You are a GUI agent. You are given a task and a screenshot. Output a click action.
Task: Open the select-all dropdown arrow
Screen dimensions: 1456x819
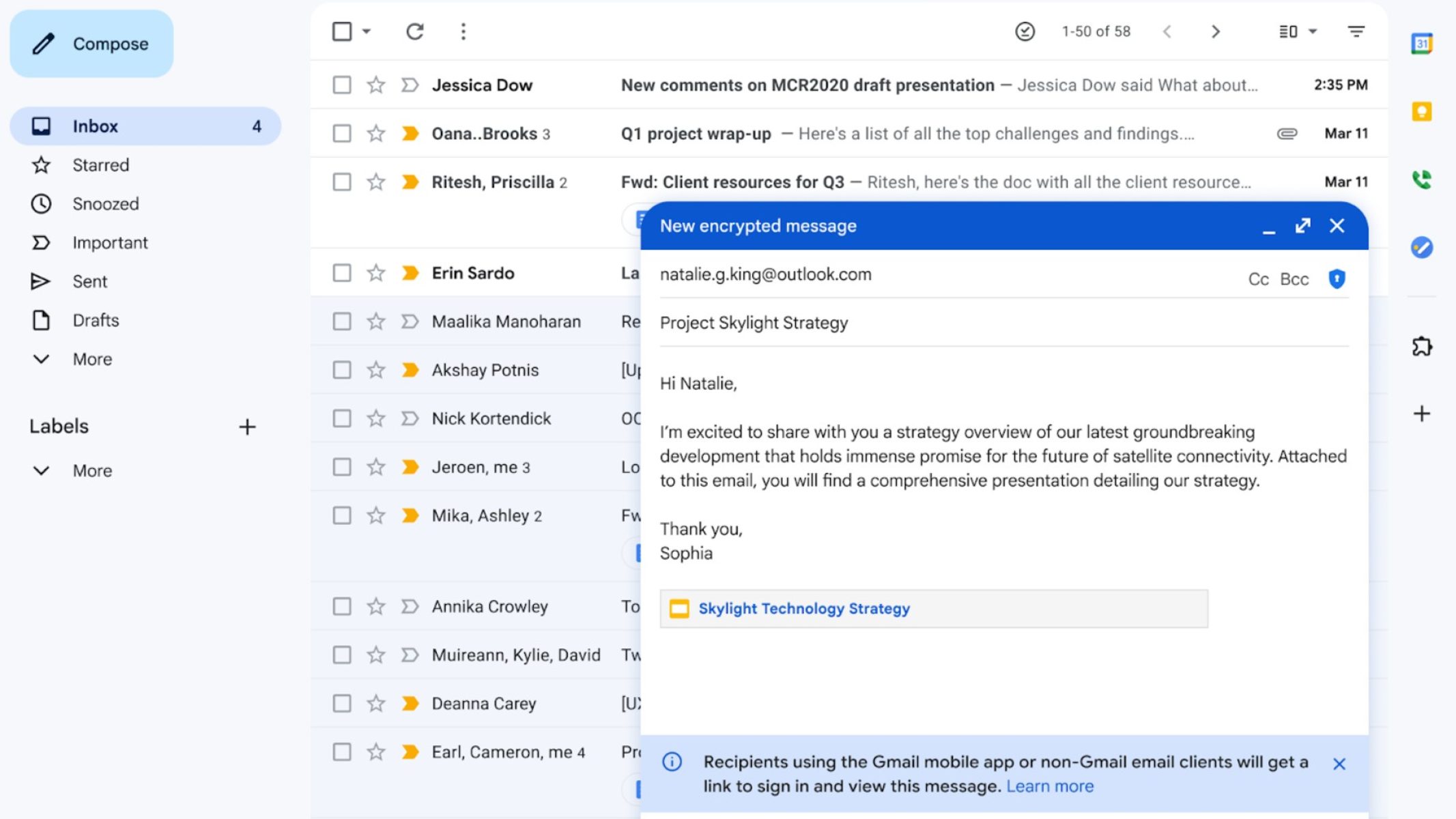coord(367,31)
